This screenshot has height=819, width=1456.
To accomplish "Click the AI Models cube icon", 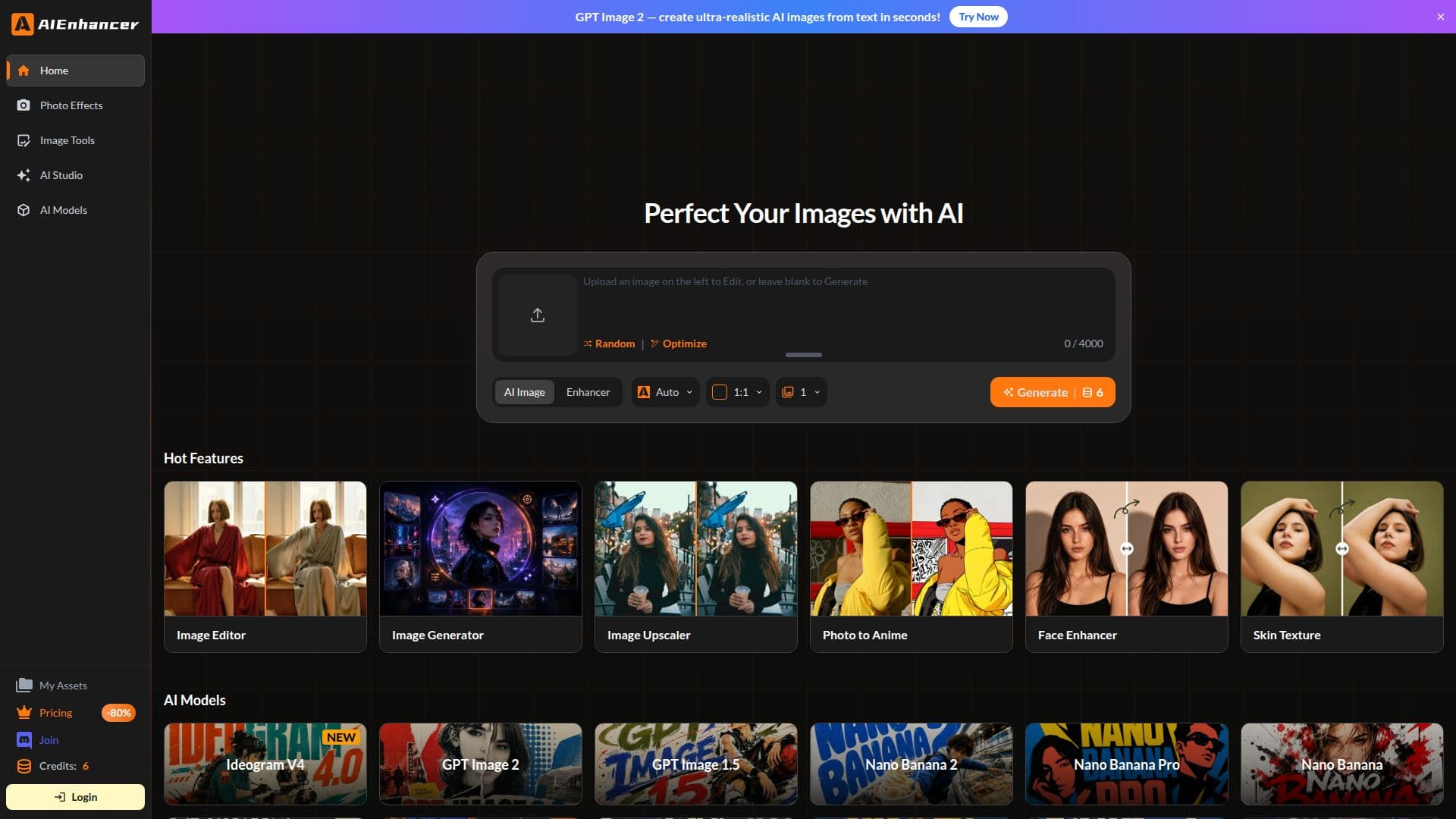I will [x=24, y=210].
